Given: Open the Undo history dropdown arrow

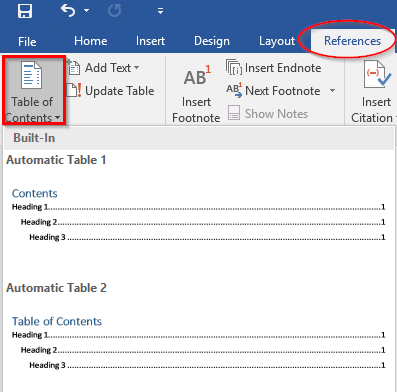Looking at the screenshot, I should pyautogui.click(x=87, y=11).
